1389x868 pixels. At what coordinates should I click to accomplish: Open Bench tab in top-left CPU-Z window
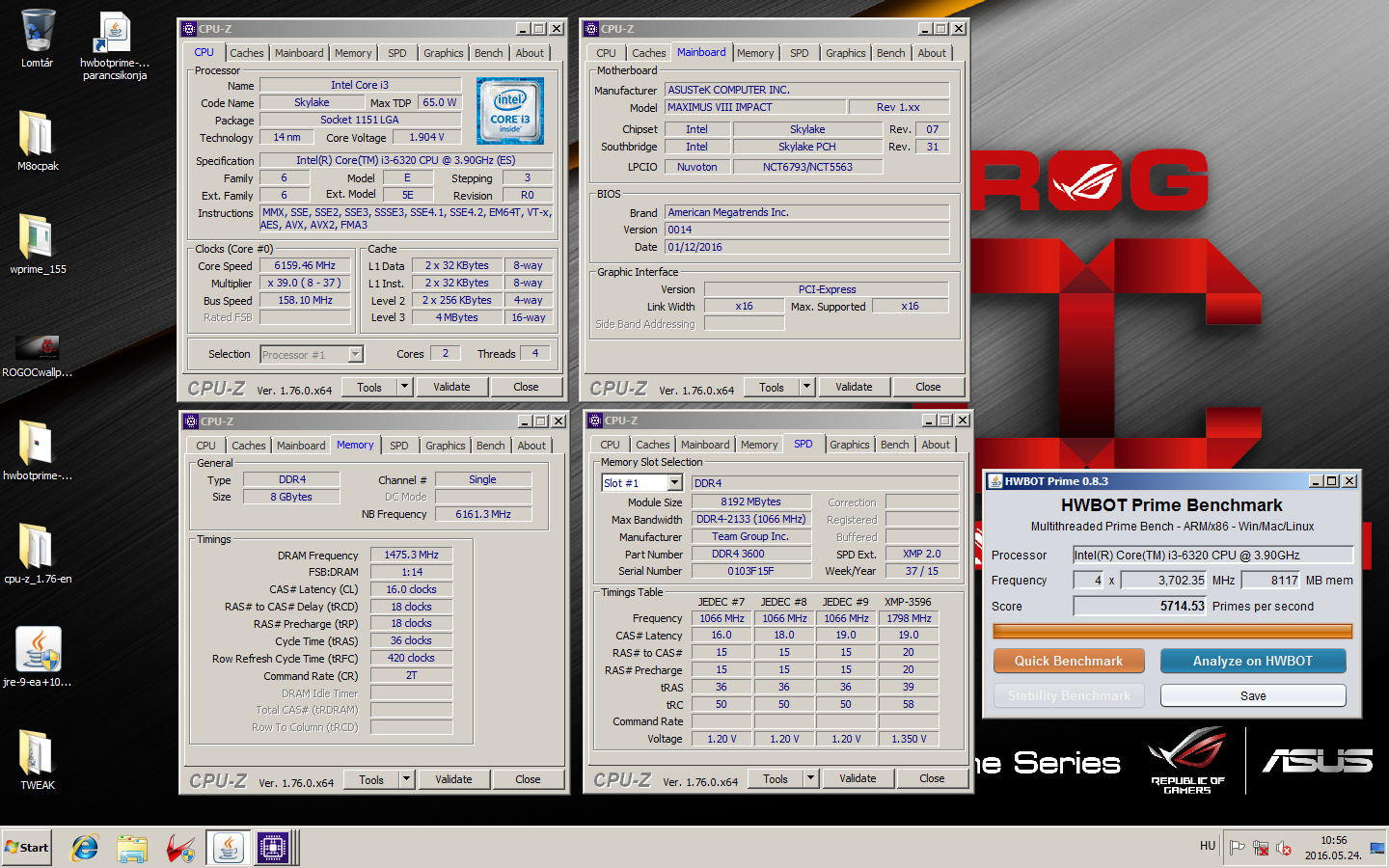(x=489, y=53)
